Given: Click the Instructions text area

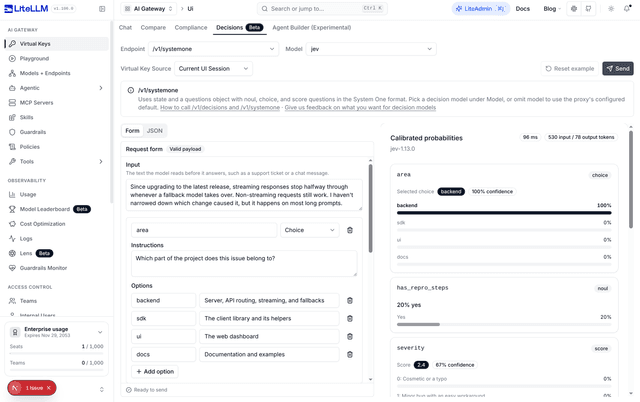Looking at the screenshot, I should point(244,263).
